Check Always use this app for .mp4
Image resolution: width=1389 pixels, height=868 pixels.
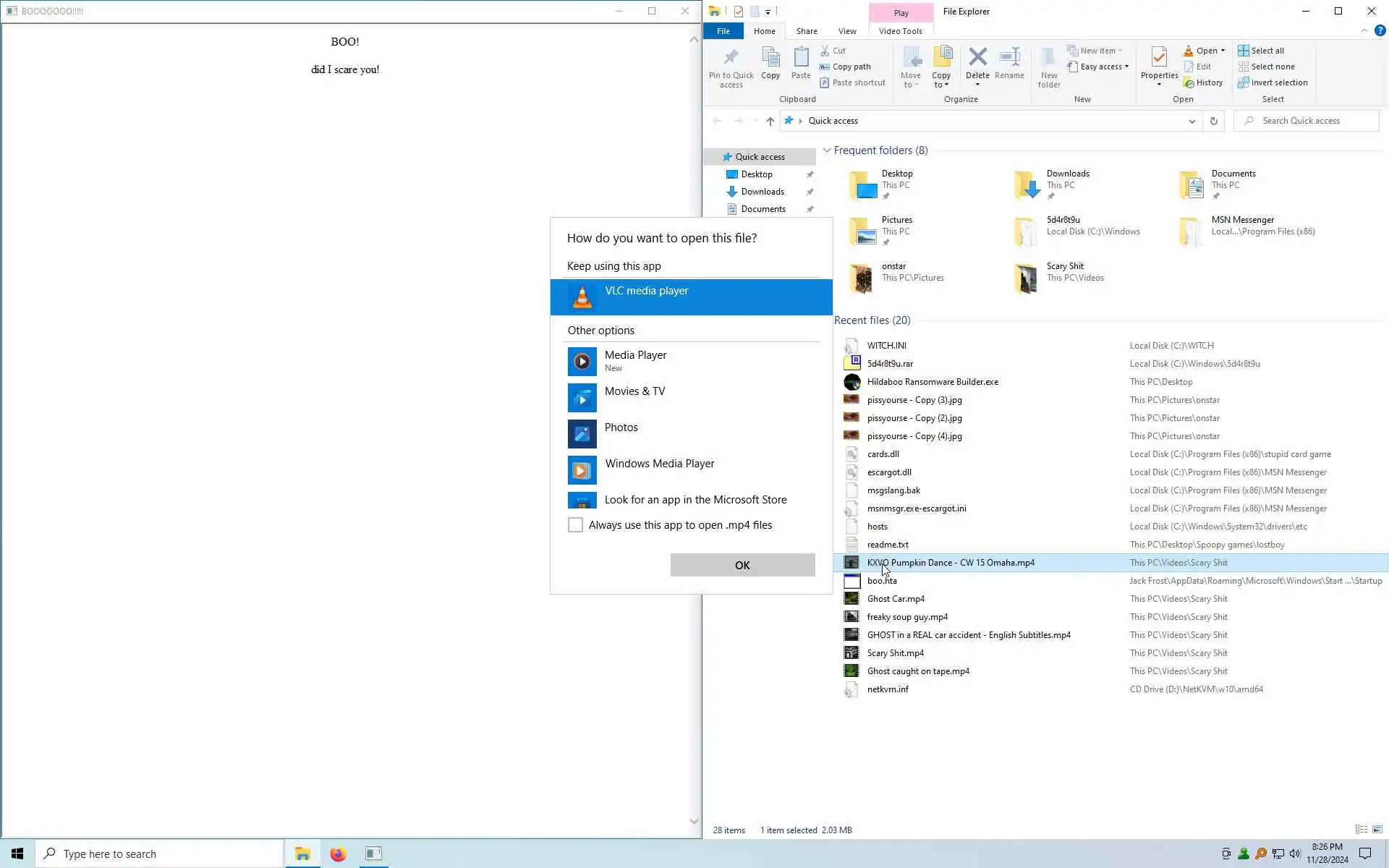point(575,525)
